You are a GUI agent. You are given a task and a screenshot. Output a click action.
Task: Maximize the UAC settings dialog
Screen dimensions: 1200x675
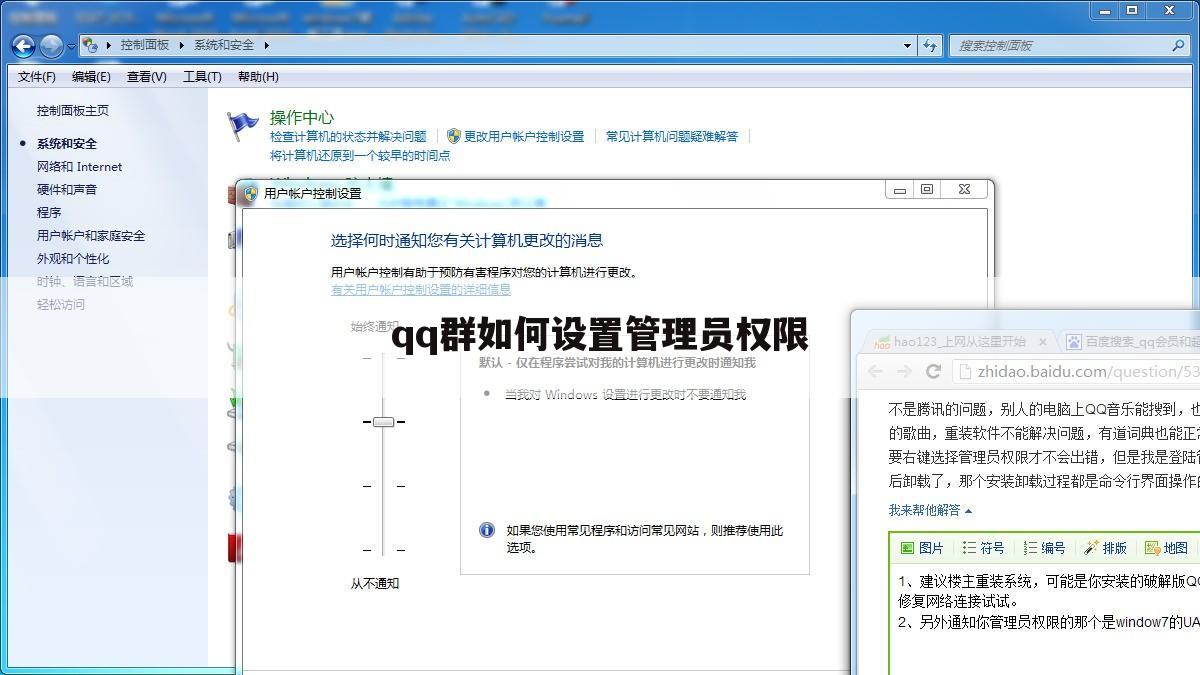(x=927, y=190)
